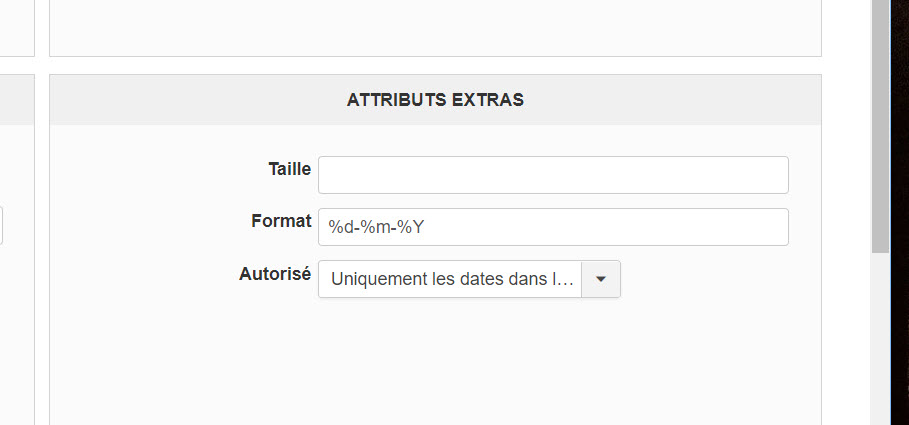Select the 'Uniquement les dates dans l…' text
This screenshot has width=909, height=425.
(x=452, y=280)
